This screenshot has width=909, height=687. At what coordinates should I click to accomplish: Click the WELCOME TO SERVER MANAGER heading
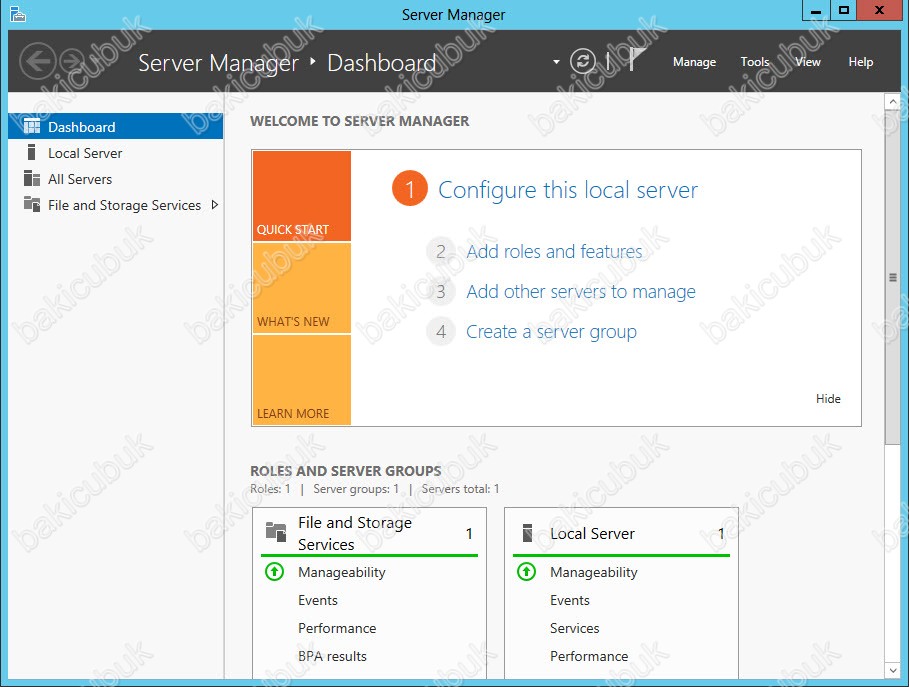click(359, 121)
